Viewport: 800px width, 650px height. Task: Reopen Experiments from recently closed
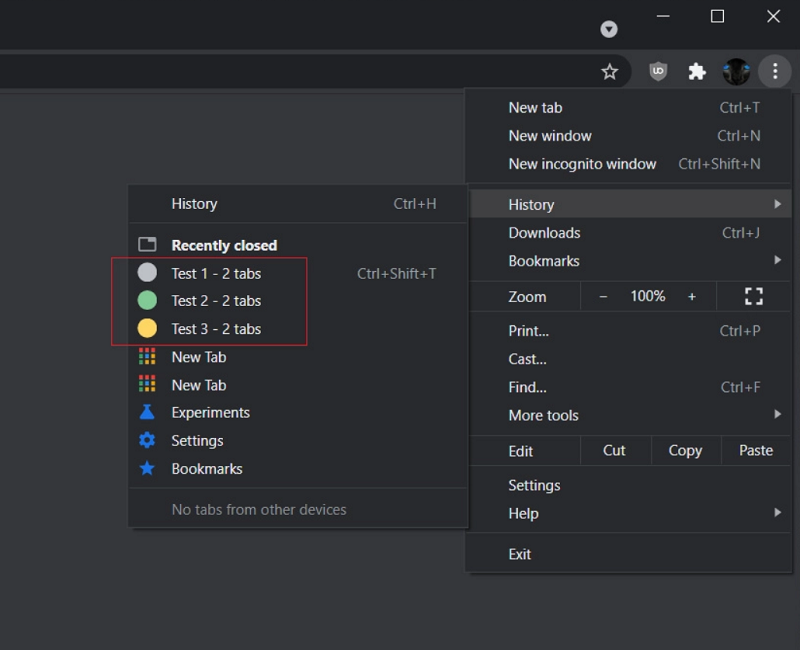click(298, 412)
